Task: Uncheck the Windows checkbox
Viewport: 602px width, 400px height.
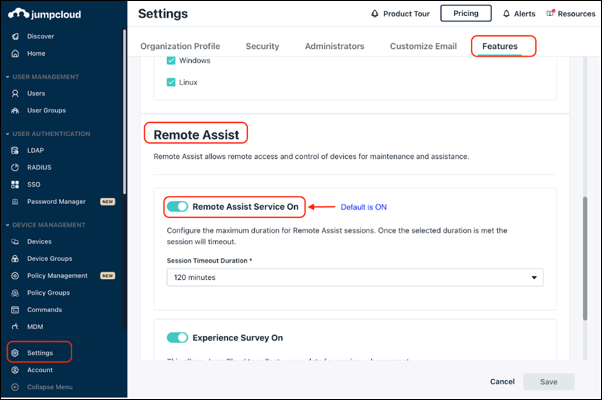Action: [x=171, y=60]
